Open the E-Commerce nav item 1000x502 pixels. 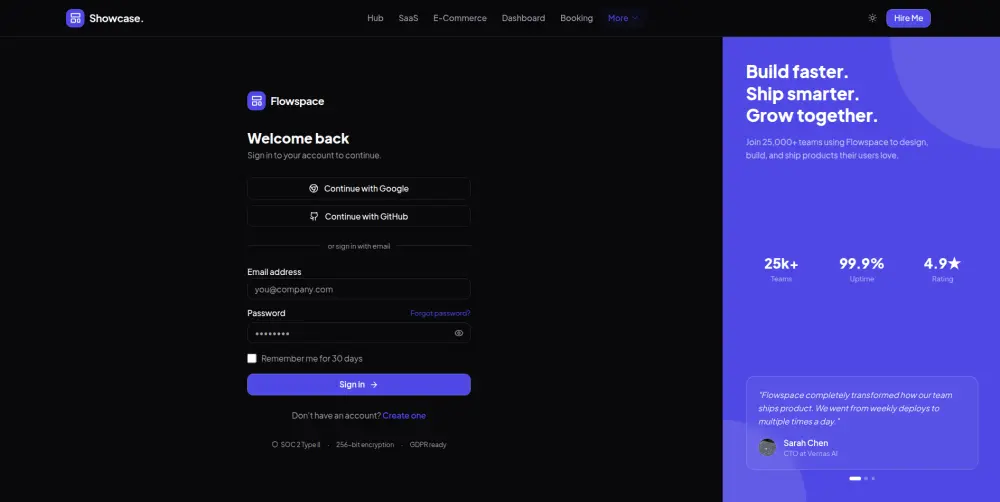point(460,18)
